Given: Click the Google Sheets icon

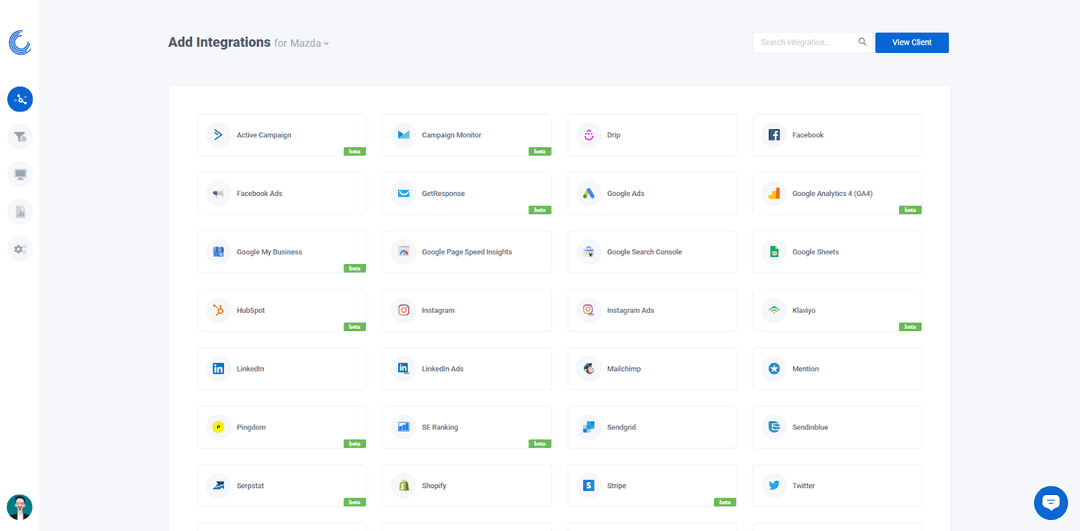Looking at the screenshot, I should point(774,252).
